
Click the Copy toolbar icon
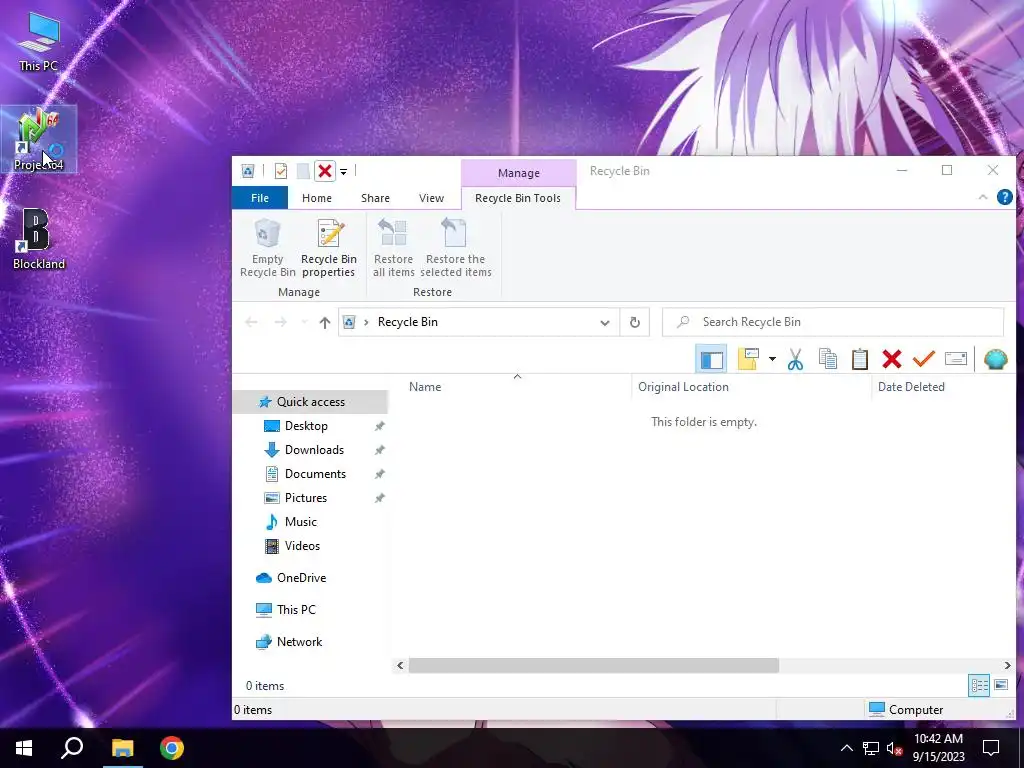click(x=827, y=359)
